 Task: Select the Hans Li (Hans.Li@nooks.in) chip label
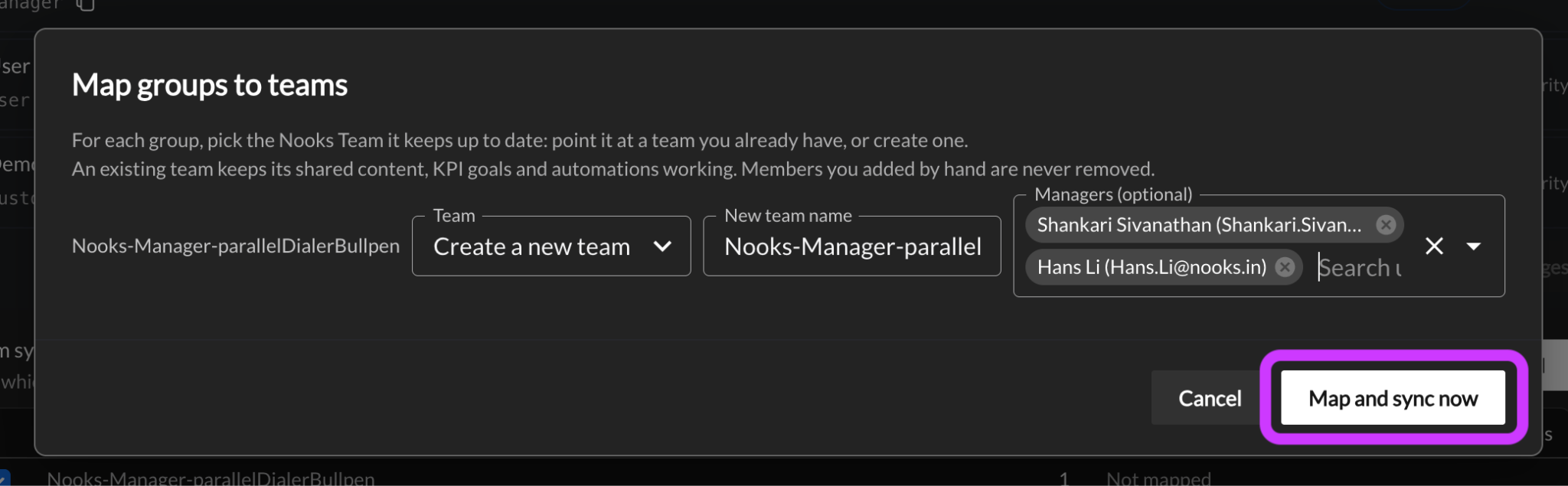pyautogui.click(x=1151, y=267)
